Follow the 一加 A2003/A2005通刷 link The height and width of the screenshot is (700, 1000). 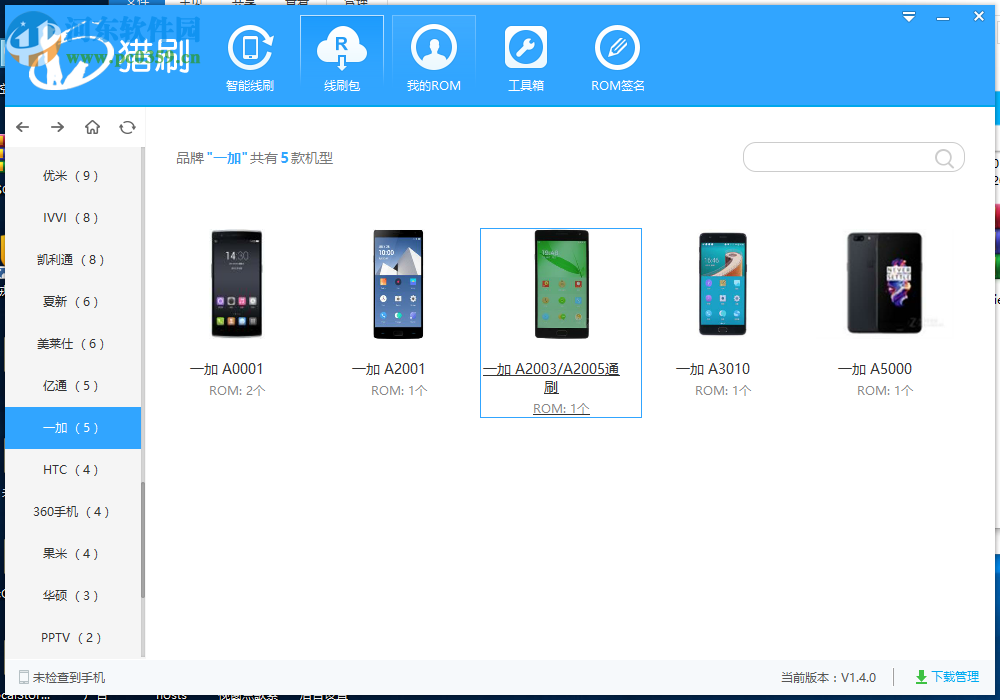tap(551, 378)
